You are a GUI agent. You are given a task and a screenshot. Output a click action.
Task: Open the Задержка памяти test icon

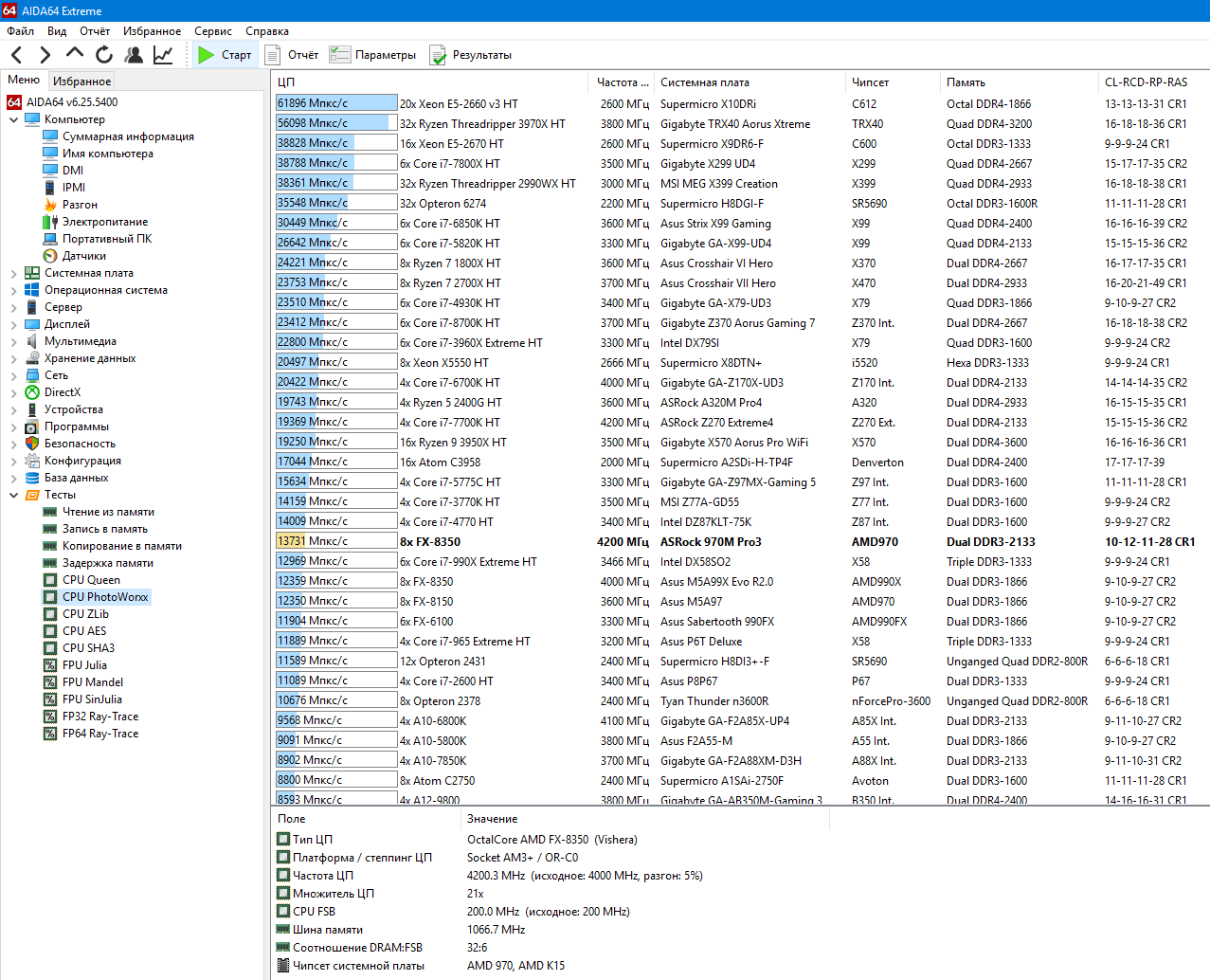click(x=50, y=563)
